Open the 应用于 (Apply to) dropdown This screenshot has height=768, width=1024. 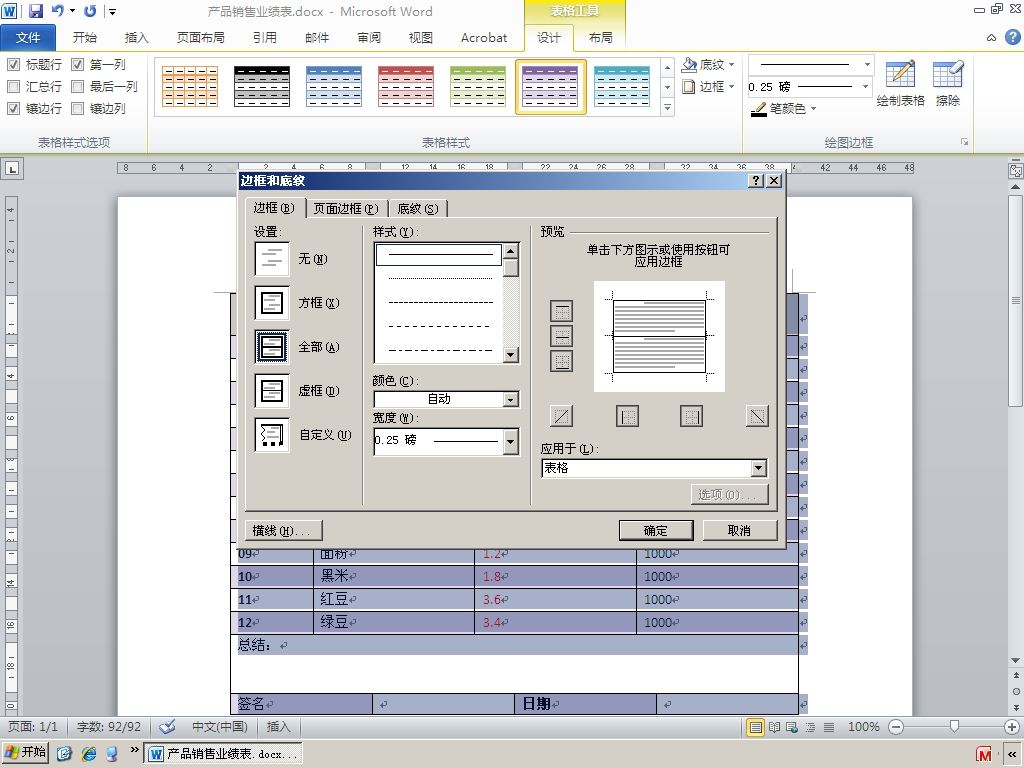tap(654, 468)
